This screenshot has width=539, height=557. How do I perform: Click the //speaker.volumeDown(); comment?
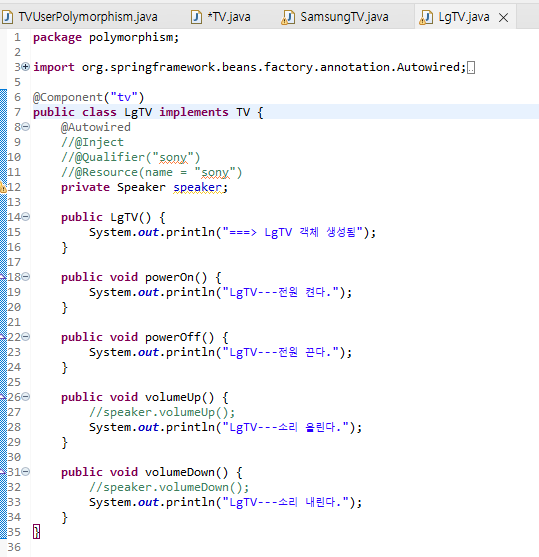click(169, 487)
